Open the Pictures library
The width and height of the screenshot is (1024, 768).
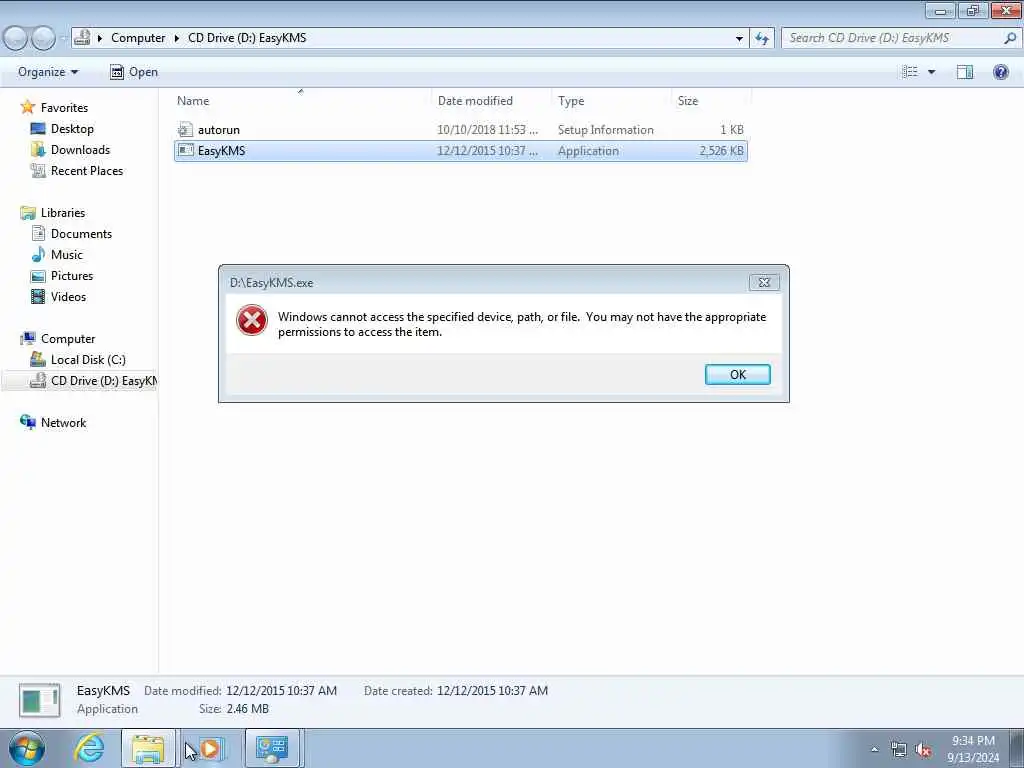click(x=72, y=275)
